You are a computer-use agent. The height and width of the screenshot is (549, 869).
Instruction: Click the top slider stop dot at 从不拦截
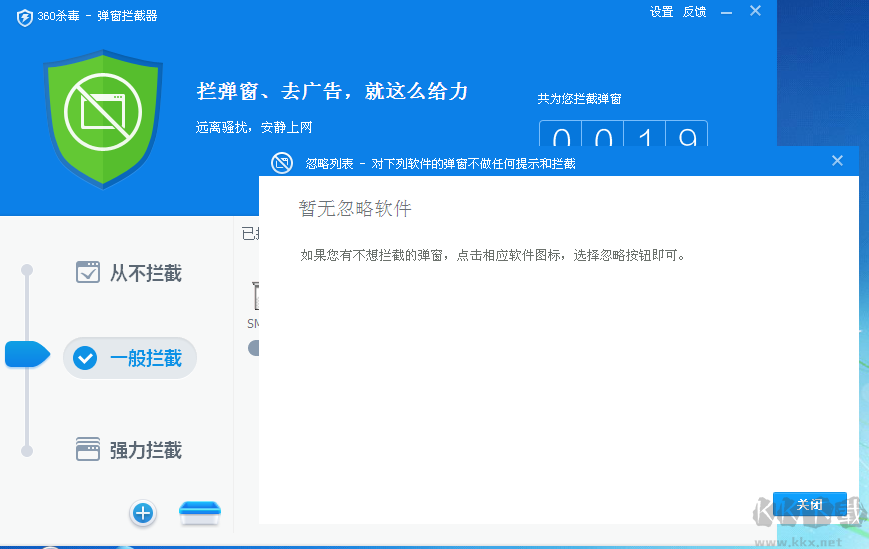pyautogui.click(x=27, y=270)
